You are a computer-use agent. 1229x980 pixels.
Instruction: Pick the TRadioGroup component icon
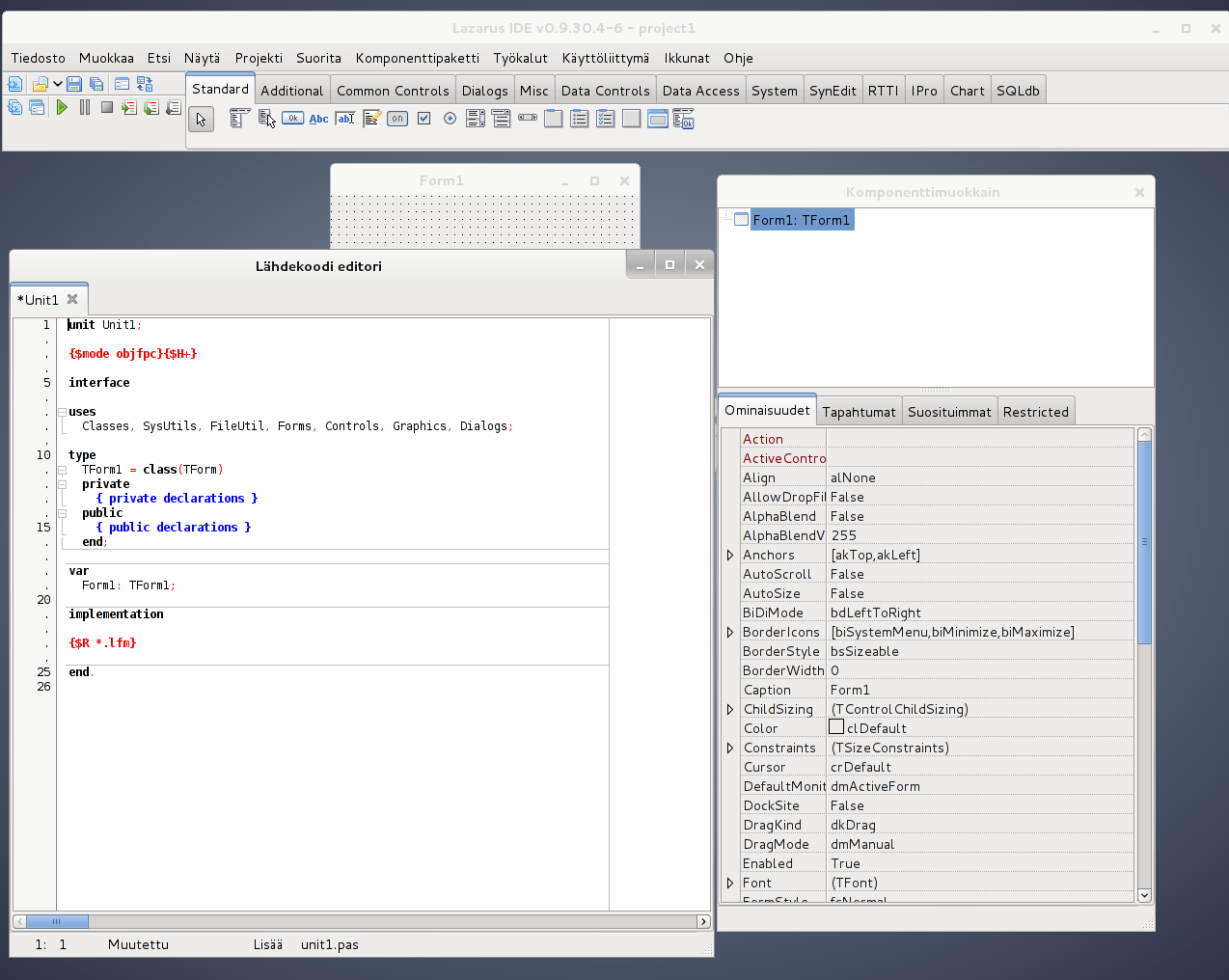click(x=580, y=119)
